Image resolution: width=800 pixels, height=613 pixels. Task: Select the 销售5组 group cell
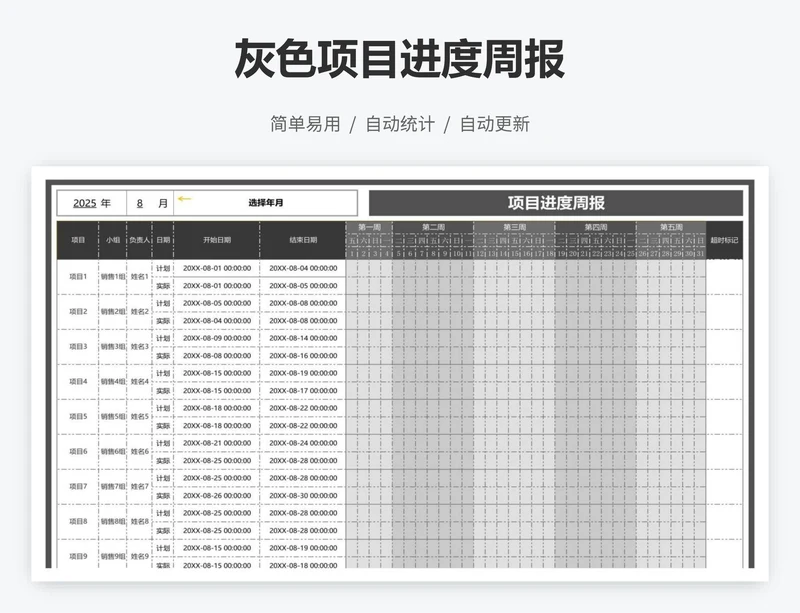(113, 416)
